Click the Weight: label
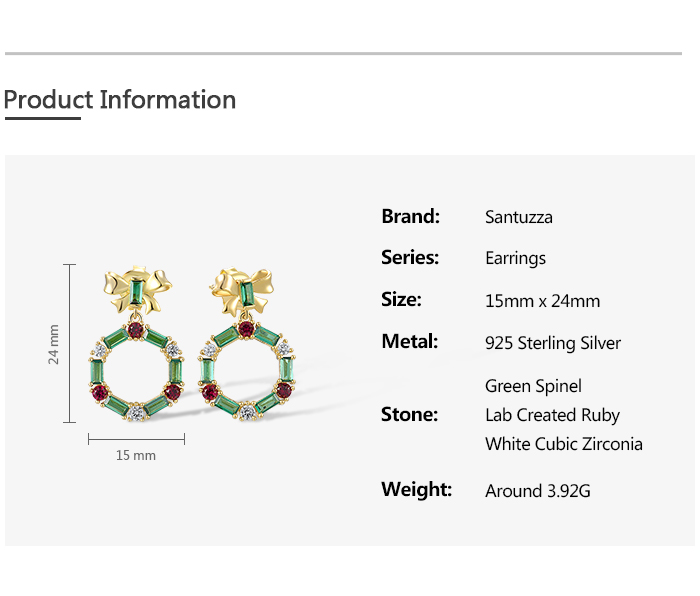Image resolution: width=700 pixels, height=596 pixels. pos(416,490)
